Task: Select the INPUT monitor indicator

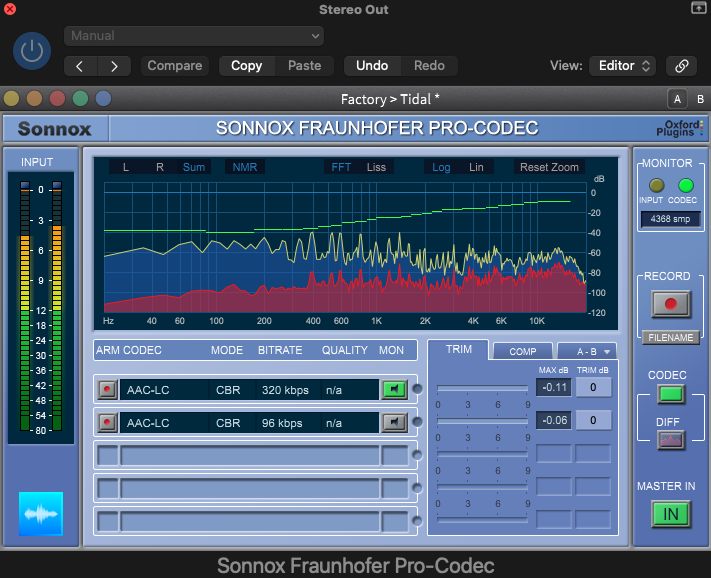Action: pyautogui.click(x=656, y=185)
